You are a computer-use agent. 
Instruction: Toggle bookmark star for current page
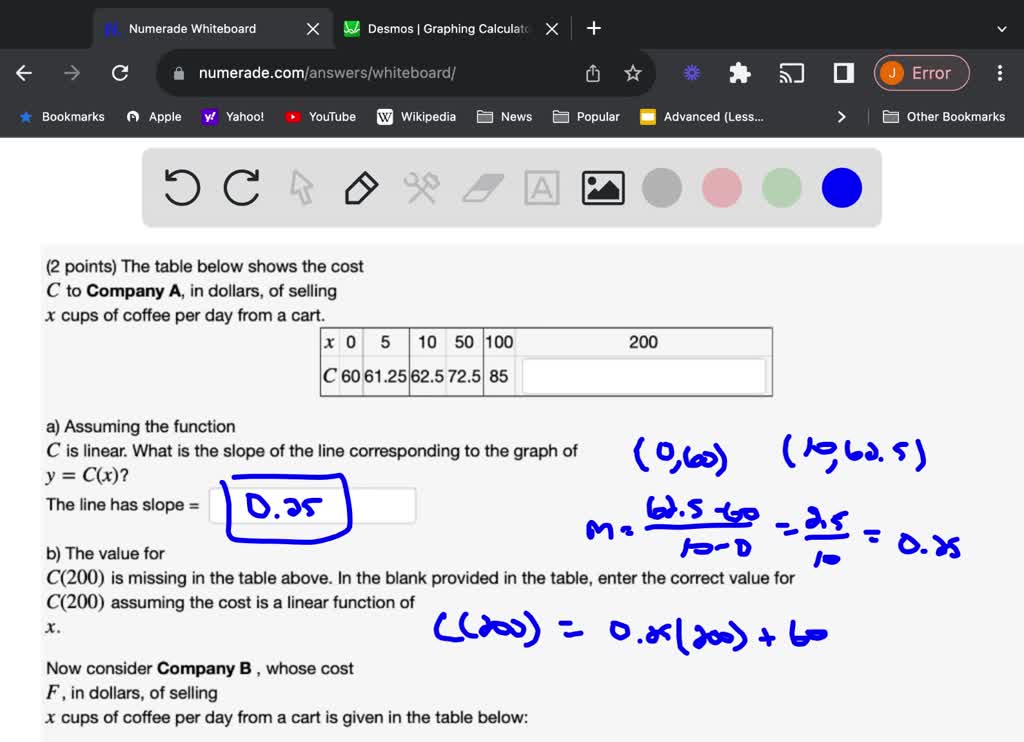(634, 72)
